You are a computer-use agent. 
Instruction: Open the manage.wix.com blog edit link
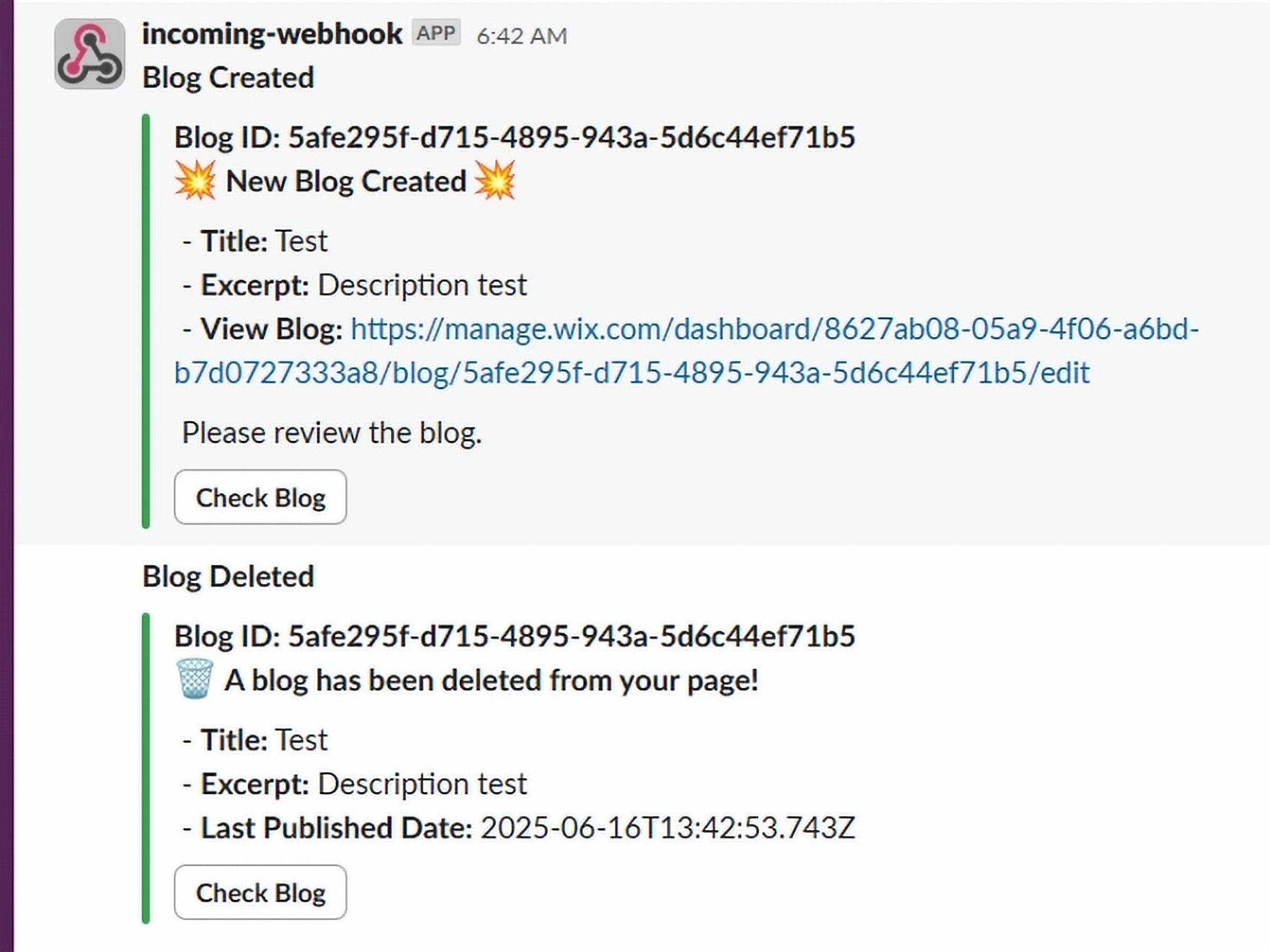(x=631, y=351)
